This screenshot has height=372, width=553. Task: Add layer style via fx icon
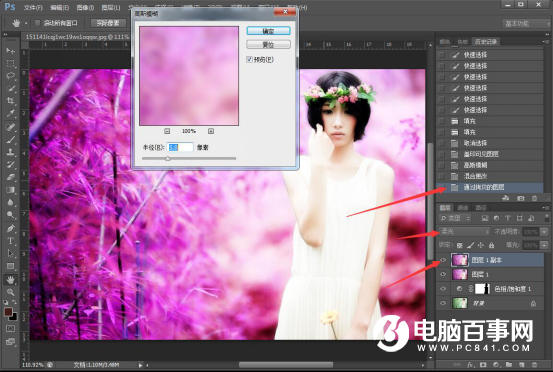coord(470,365)
